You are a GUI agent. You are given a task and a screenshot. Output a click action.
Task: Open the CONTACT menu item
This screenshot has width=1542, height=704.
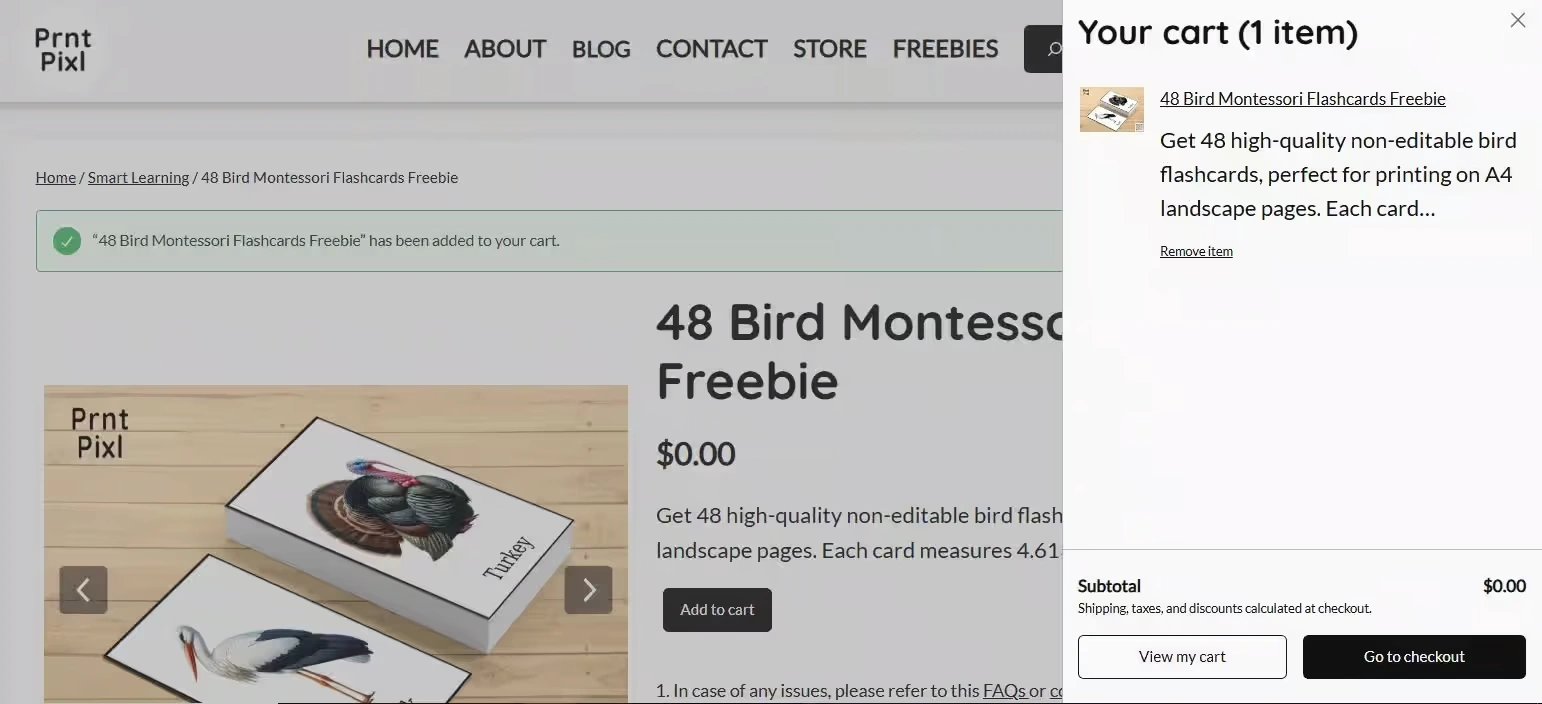coord(711,49)
